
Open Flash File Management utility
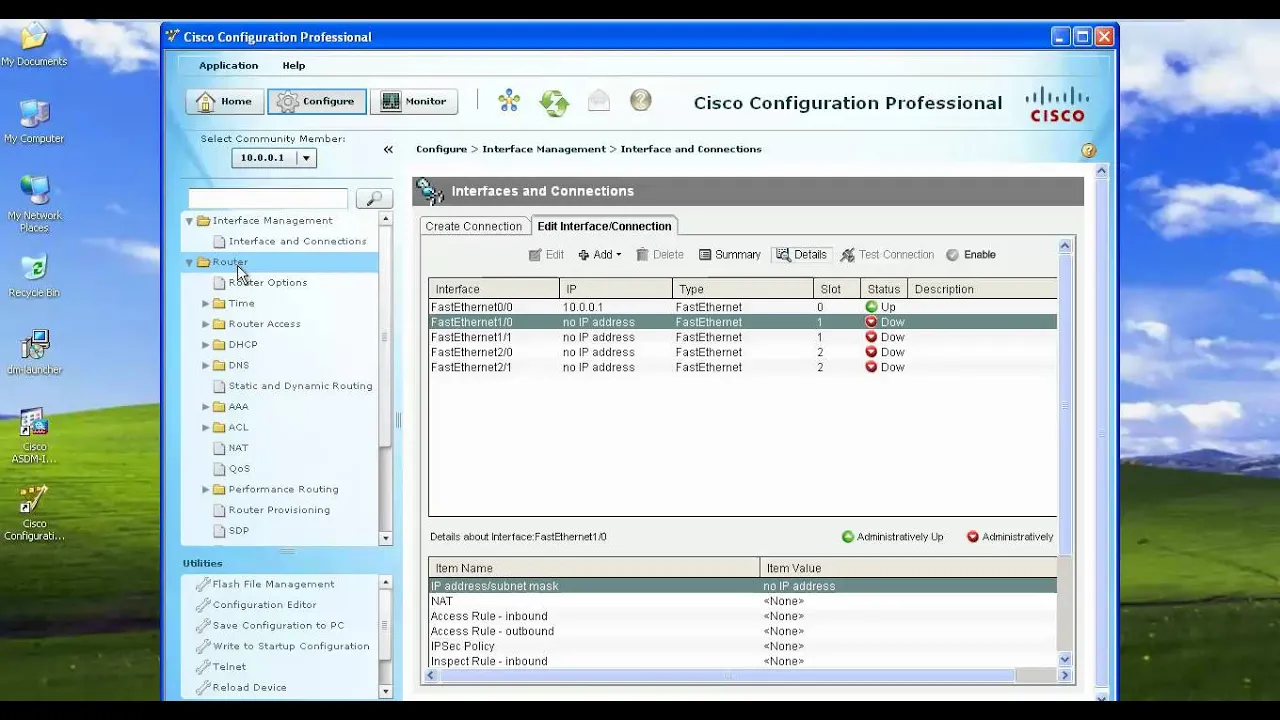[x=273, y=584]
